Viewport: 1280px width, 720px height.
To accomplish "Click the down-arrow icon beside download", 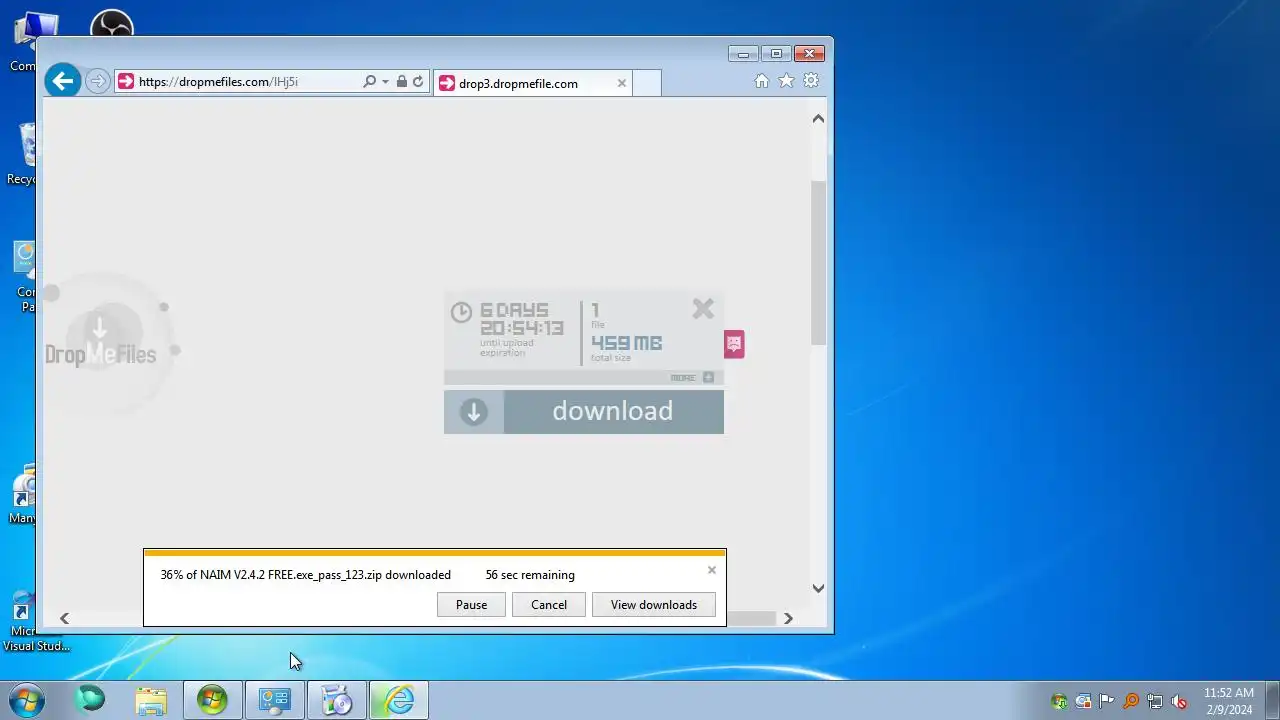I will click(474, 412).
